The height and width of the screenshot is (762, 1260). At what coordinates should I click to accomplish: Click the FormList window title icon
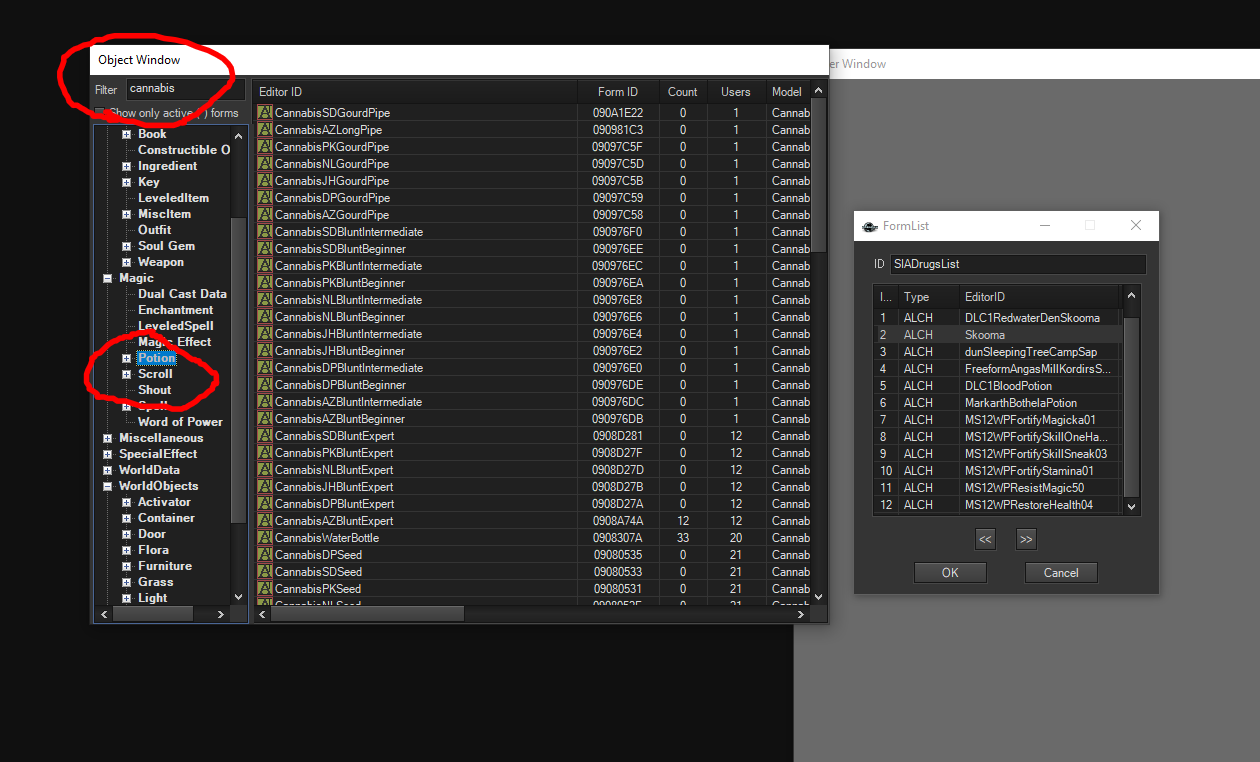click(869, 226)
